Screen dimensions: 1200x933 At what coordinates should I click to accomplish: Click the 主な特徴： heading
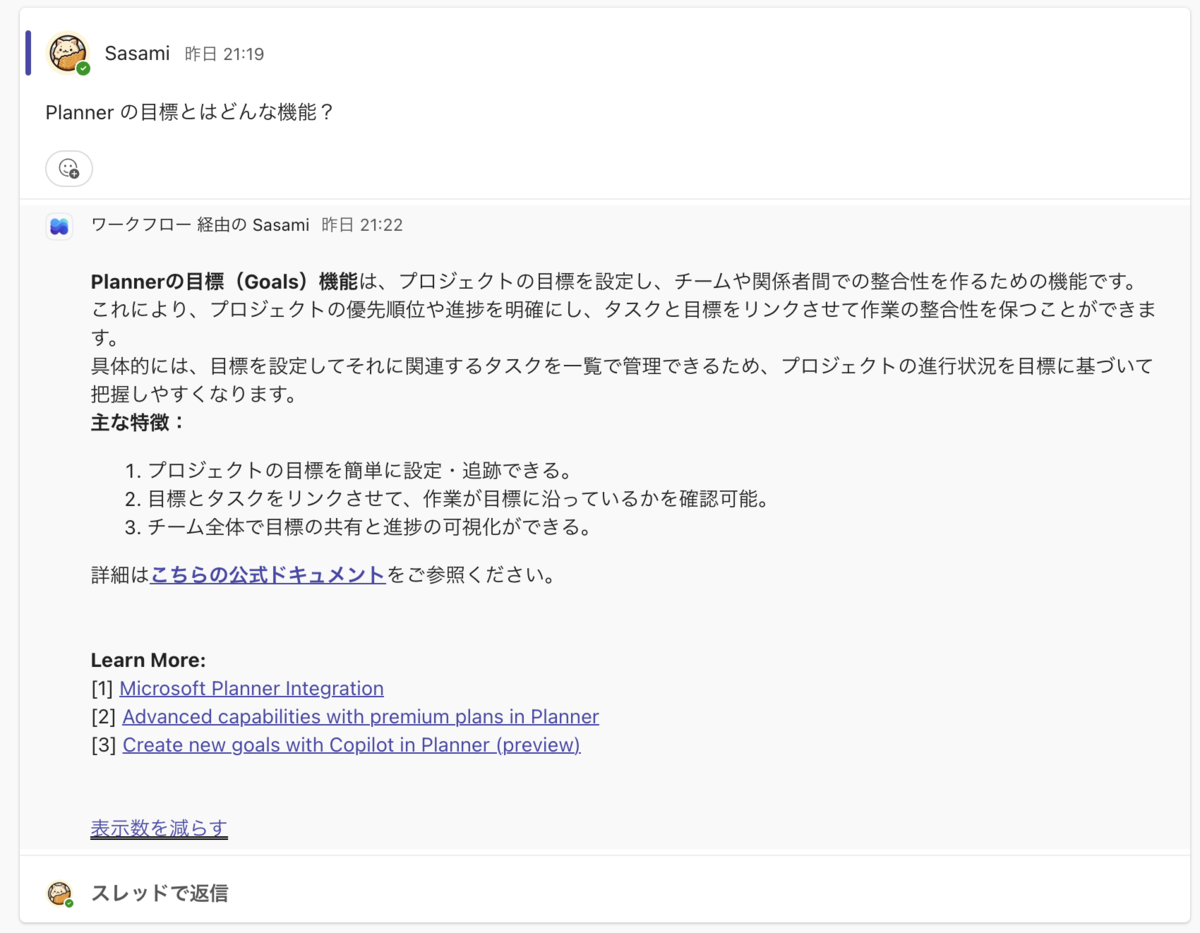(139, 422)
